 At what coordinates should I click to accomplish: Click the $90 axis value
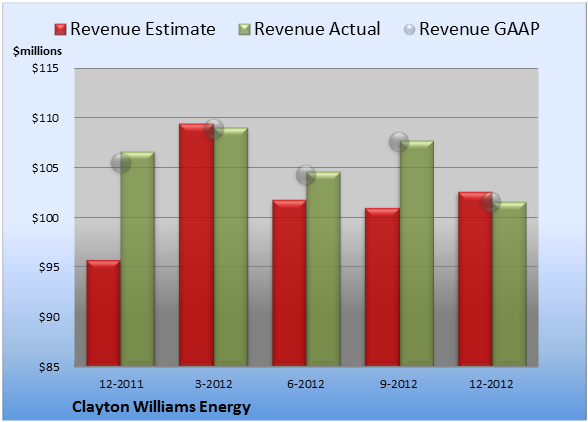click(49, 317)
